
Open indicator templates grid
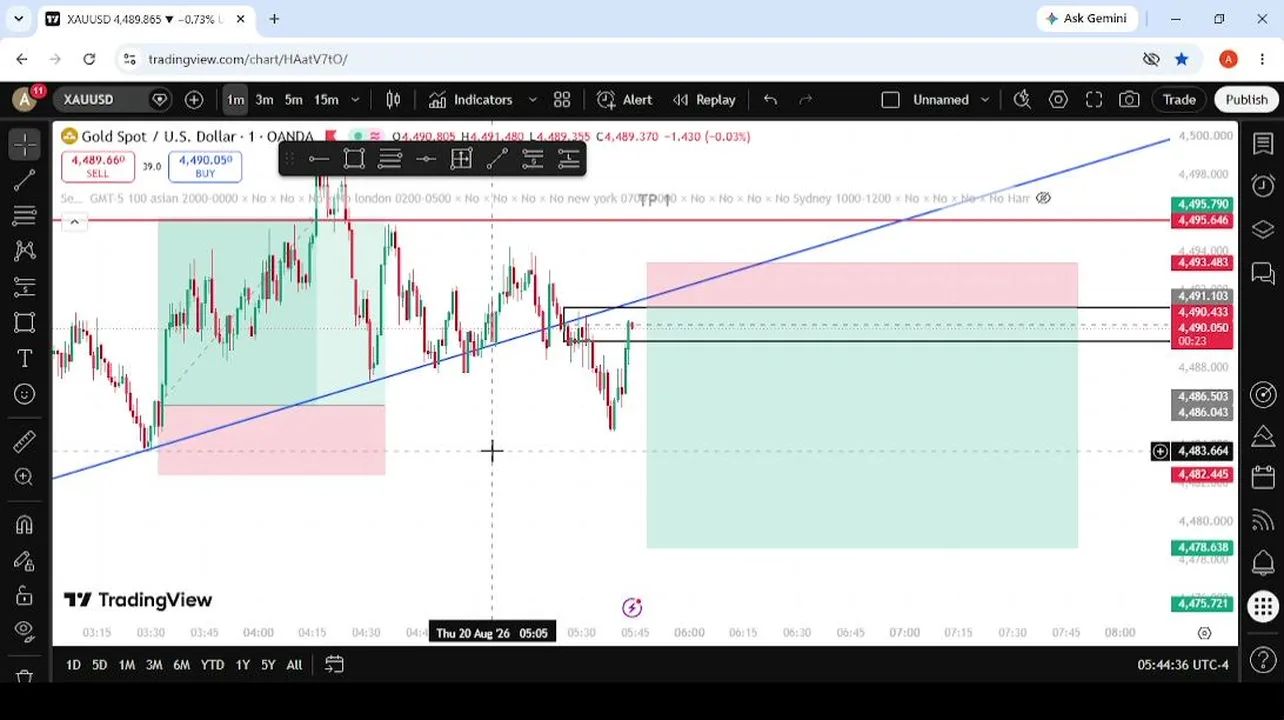tap(562, 99)
